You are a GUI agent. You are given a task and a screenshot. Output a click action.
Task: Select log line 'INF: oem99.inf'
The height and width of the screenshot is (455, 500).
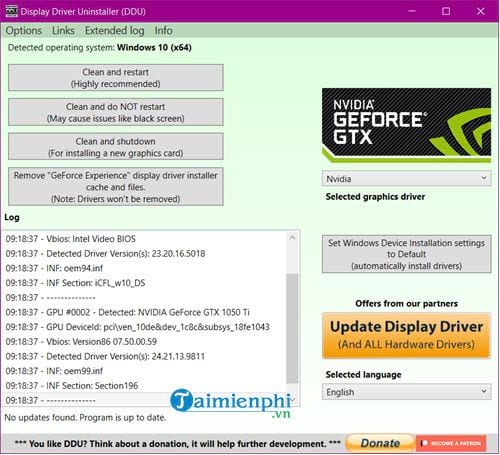54,371
